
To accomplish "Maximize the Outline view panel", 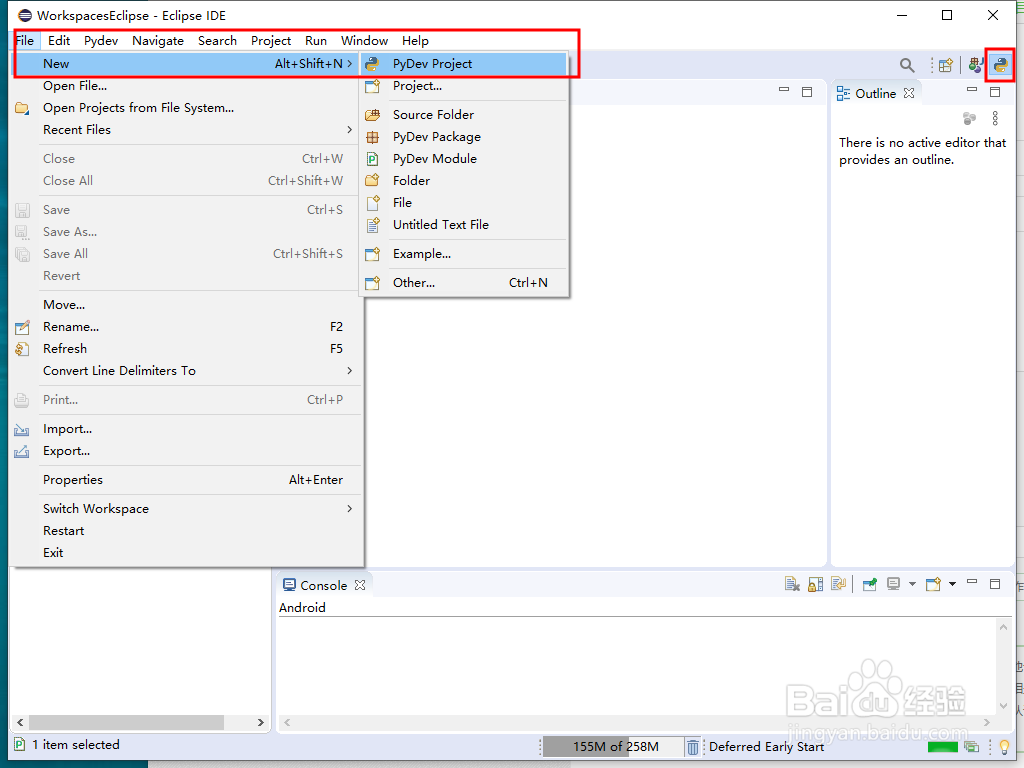I will (995, 91).
